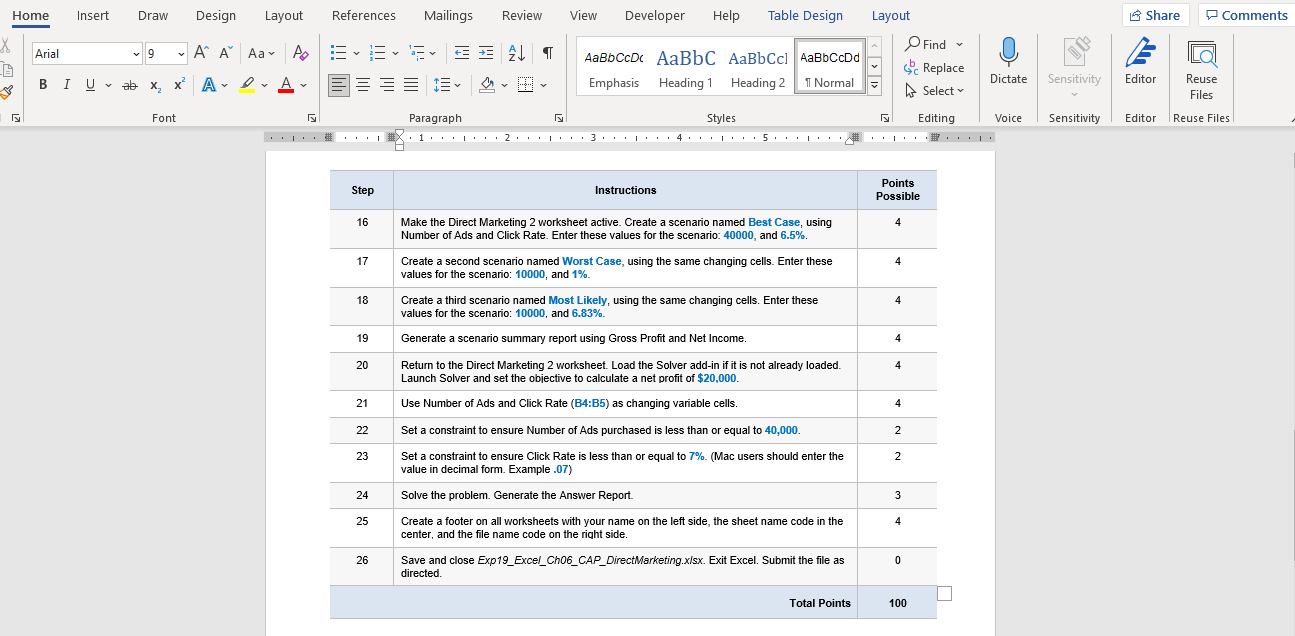Open the Table Design tab
1295x636 pixels.
[x=805, y=15]
